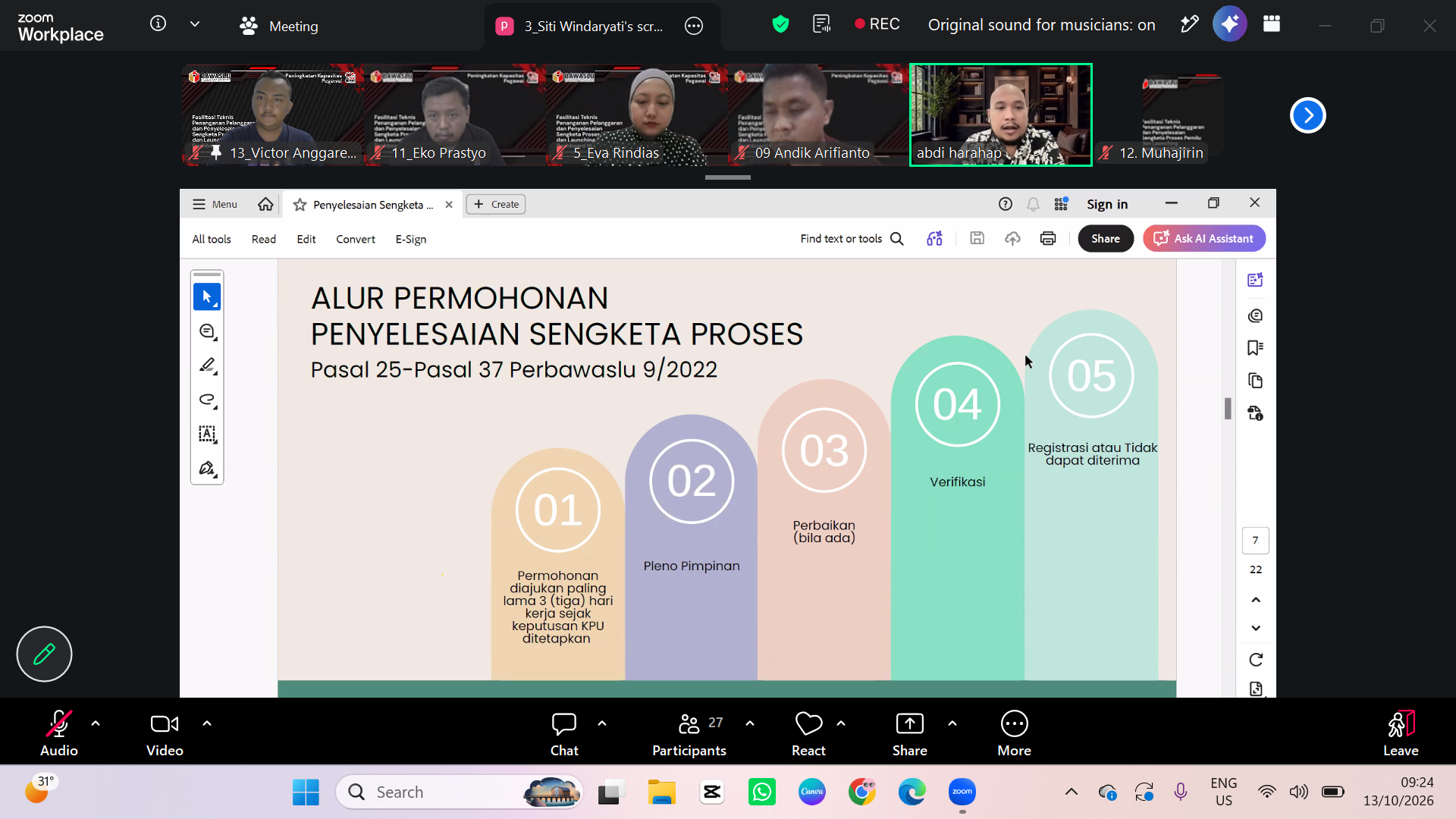Expand share options caret next to Share
Viewport: 1456px width, 819px height.
pyautogui.click(x=952, y=723)
